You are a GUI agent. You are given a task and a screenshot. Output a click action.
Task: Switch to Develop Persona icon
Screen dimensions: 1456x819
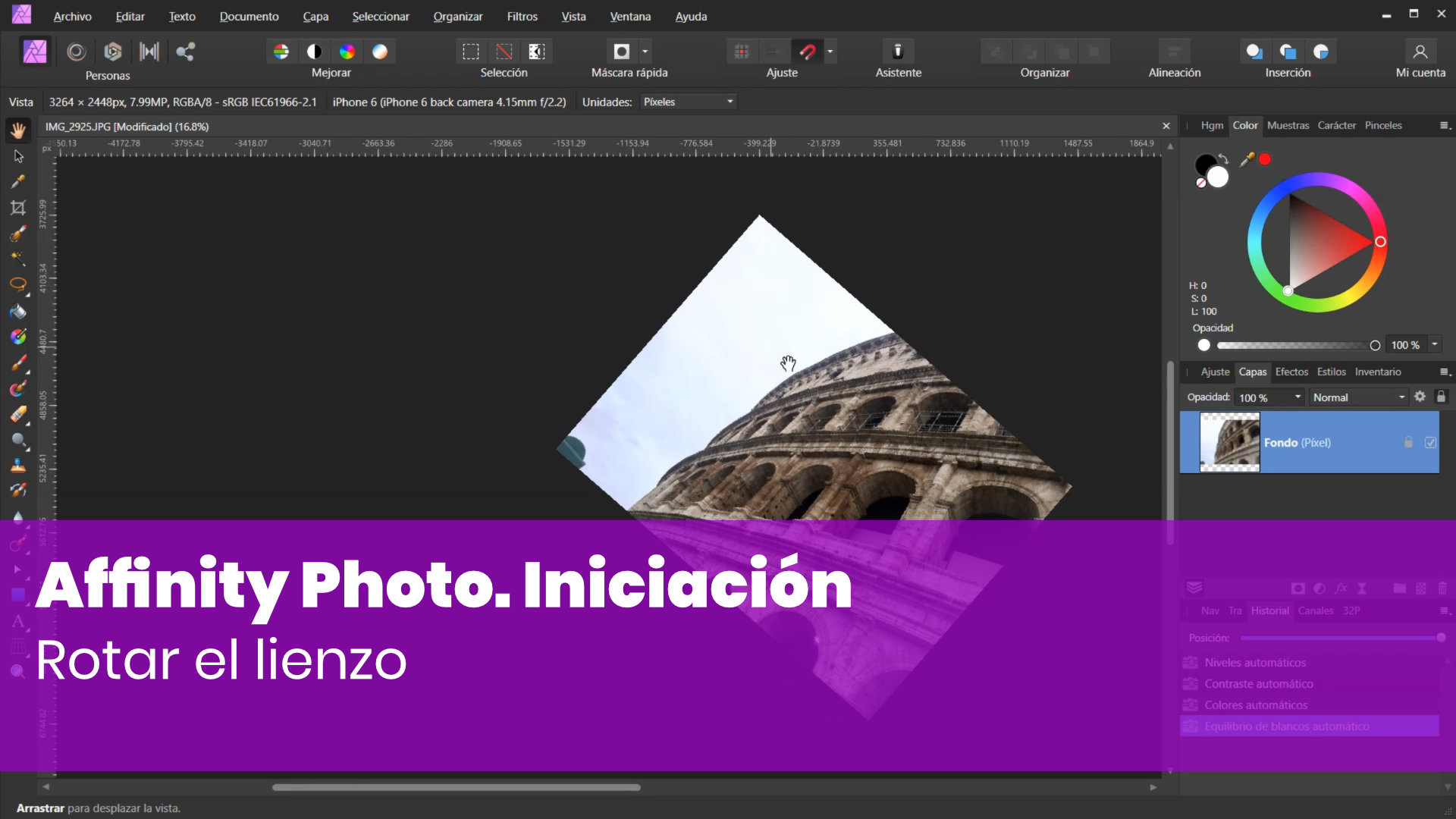(113, 52)
